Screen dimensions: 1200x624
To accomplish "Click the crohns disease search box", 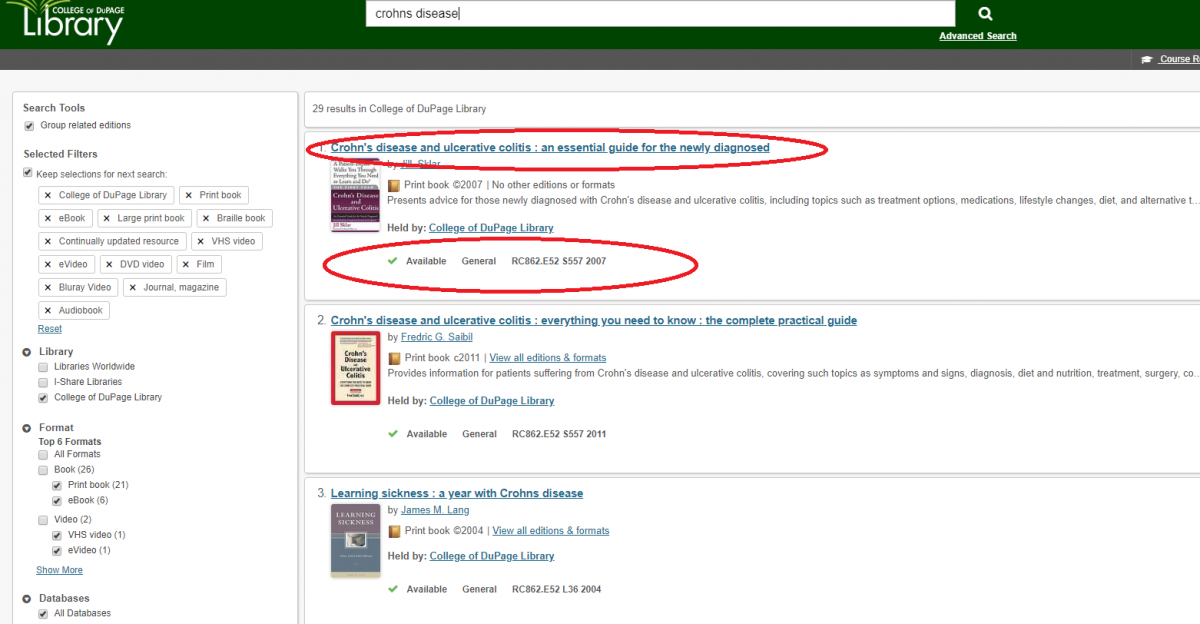I will click(x=660, y=14).
